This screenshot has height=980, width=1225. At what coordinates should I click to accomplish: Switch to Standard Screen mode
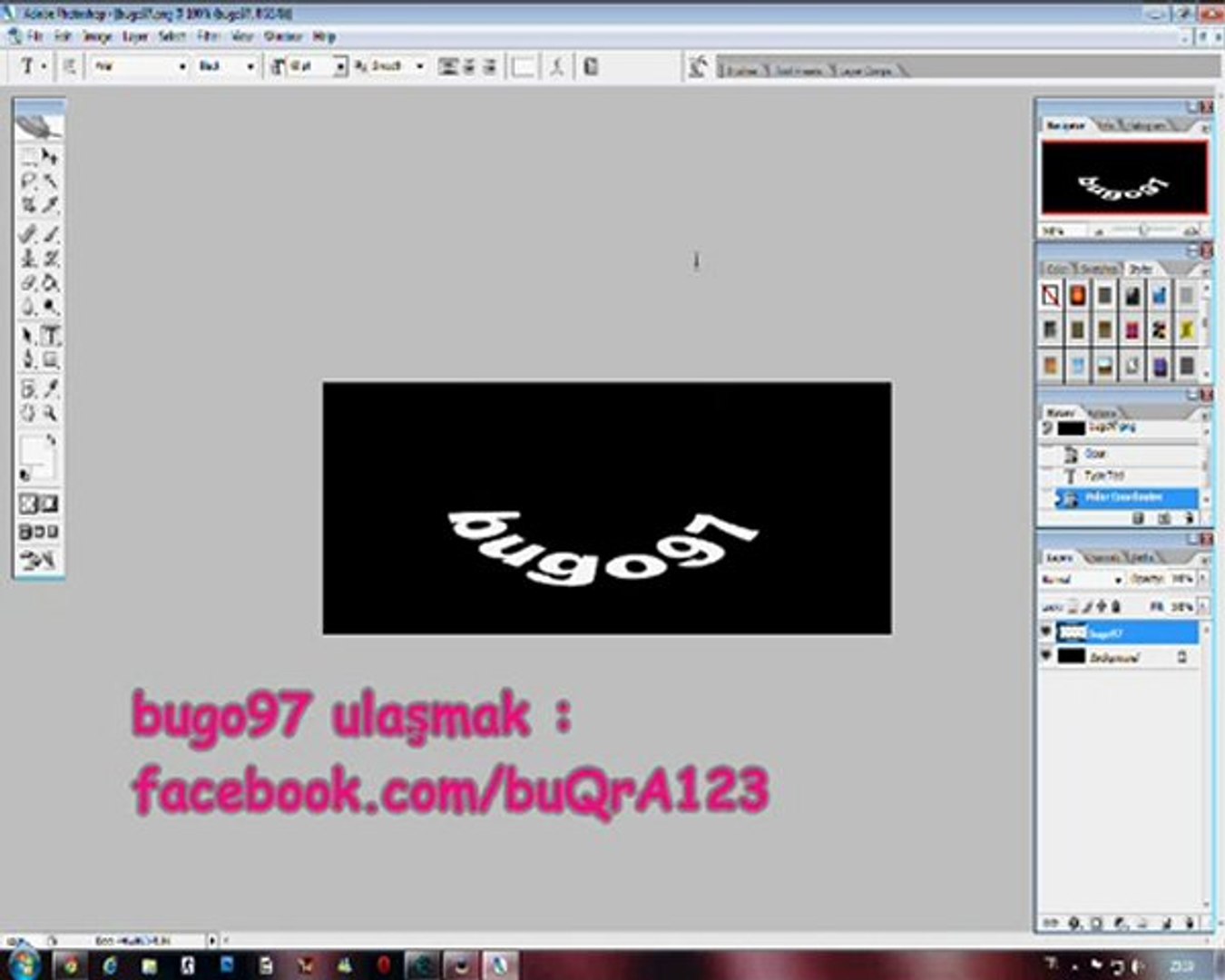coord(25,532)
